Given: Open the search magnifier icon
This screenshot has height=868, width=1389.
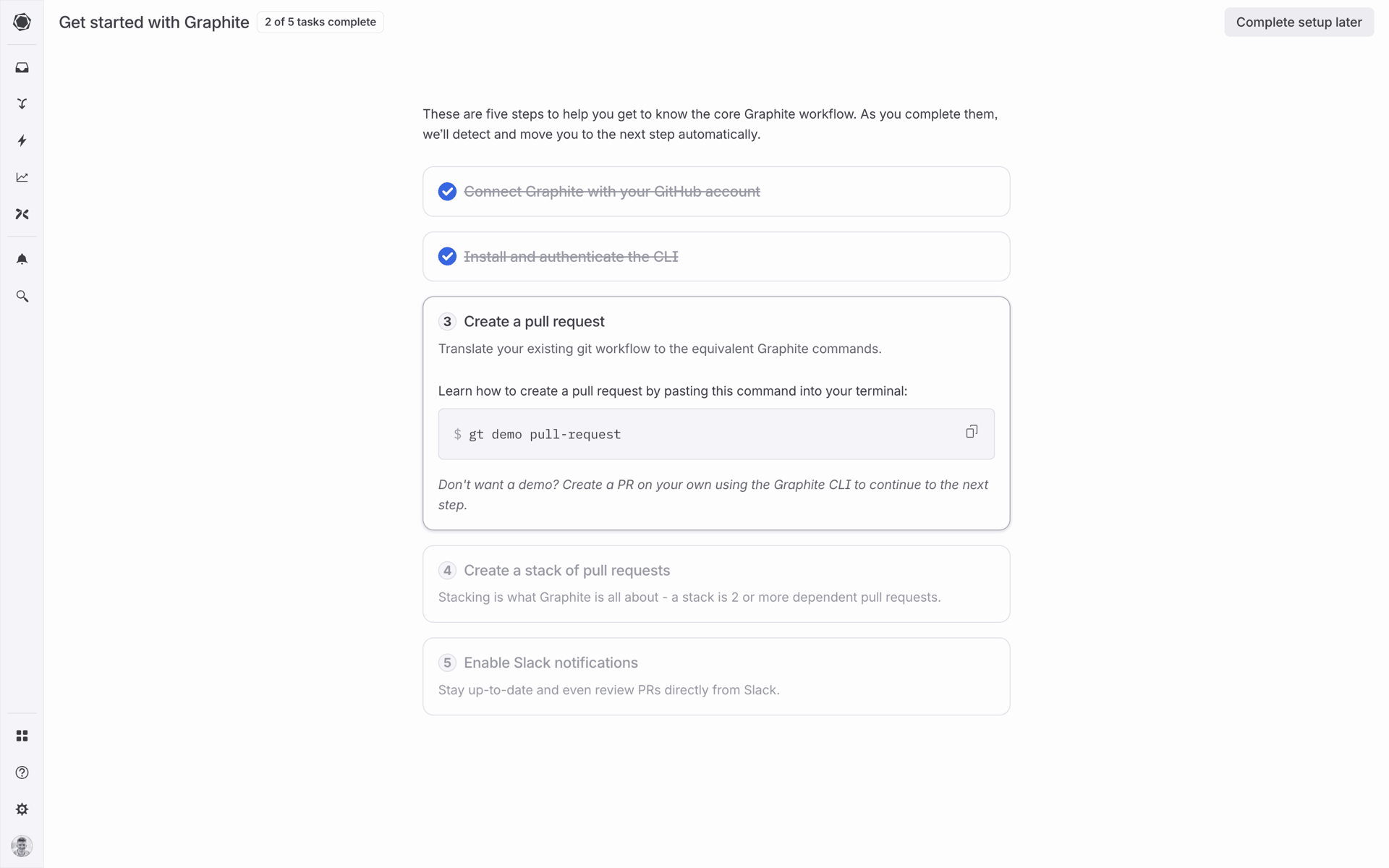Looking at the screenshot, I should pos(22,297).
